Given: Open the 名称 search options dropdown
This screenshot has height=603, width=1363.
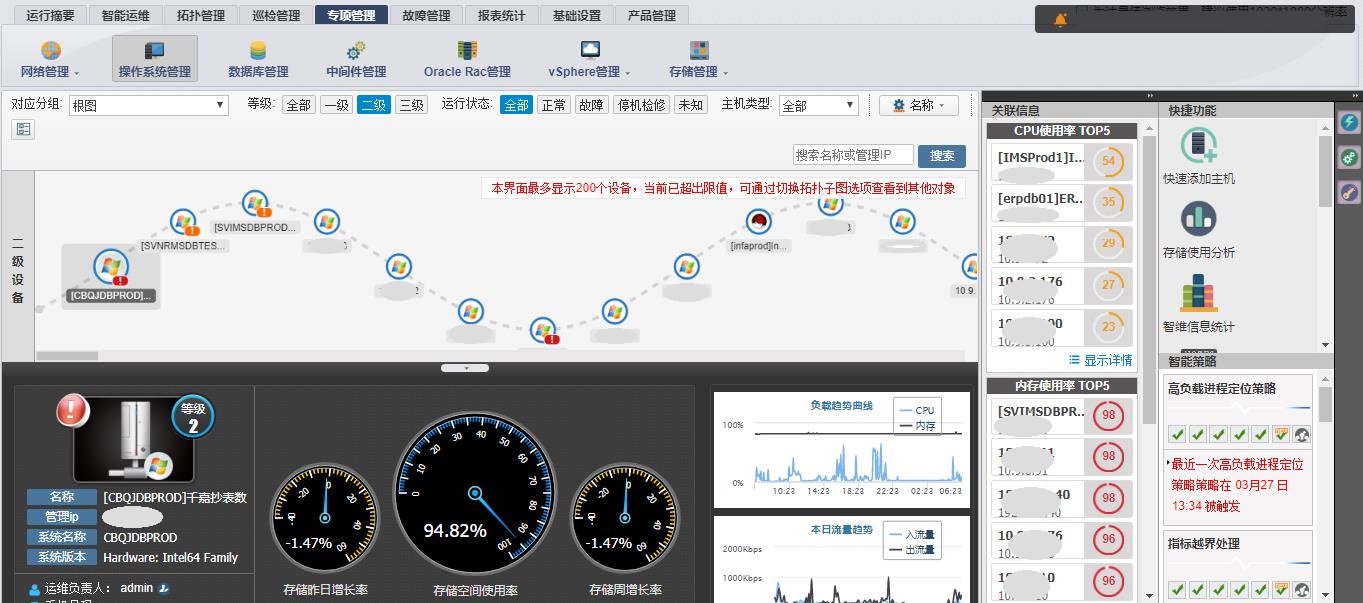Looking at the screenshot, I should pos(918,105).
